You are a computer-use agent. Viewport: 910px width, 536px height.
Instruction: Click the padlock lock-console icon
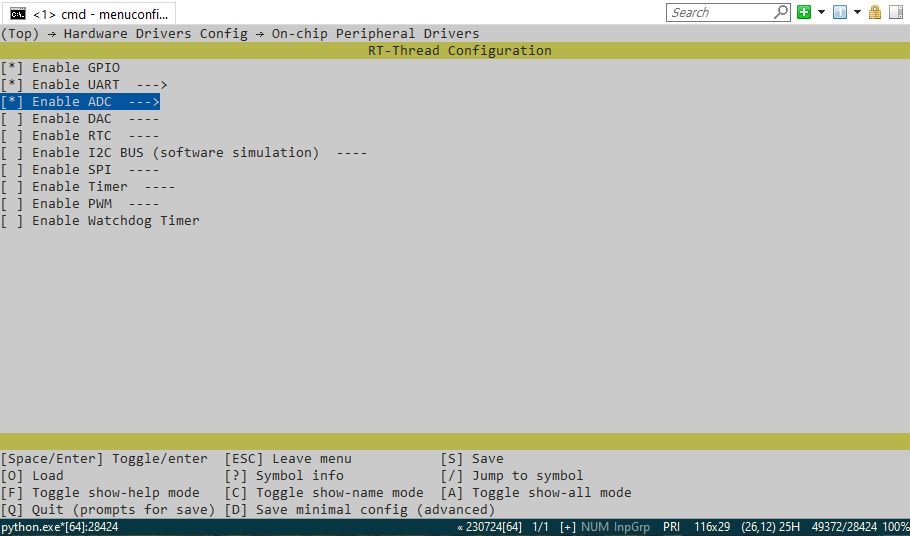875,12
